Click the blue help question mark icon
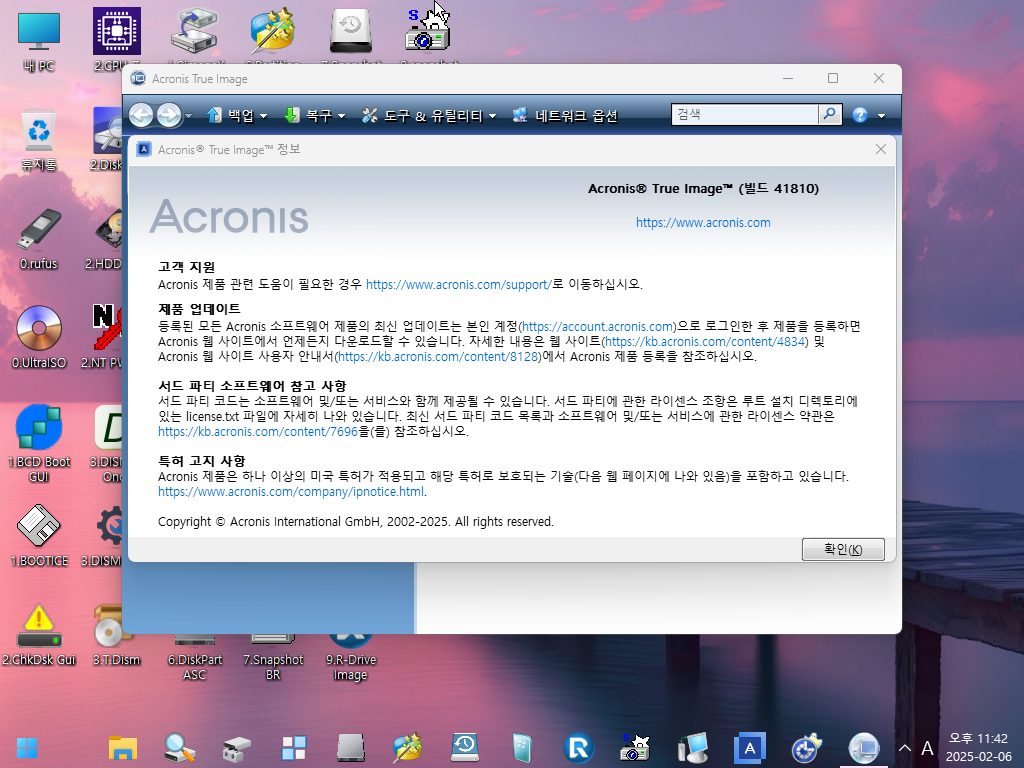 pos(860,115)
